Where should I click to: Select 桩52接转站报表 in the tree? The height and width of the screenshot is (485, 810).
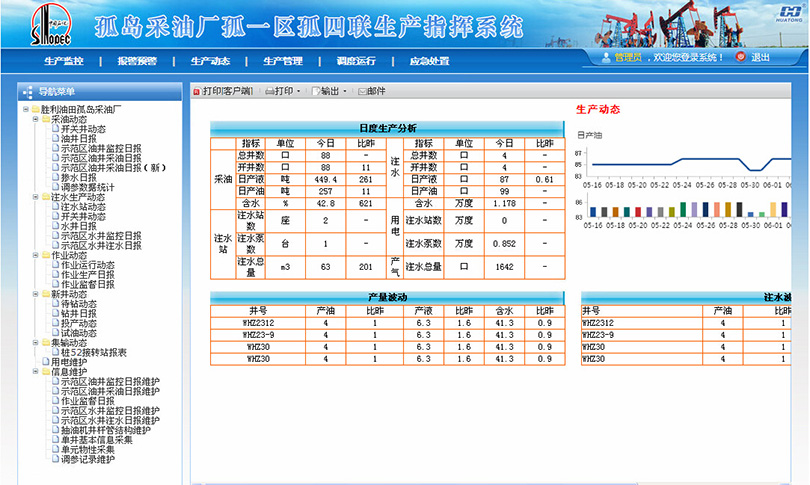click(93, 352)
